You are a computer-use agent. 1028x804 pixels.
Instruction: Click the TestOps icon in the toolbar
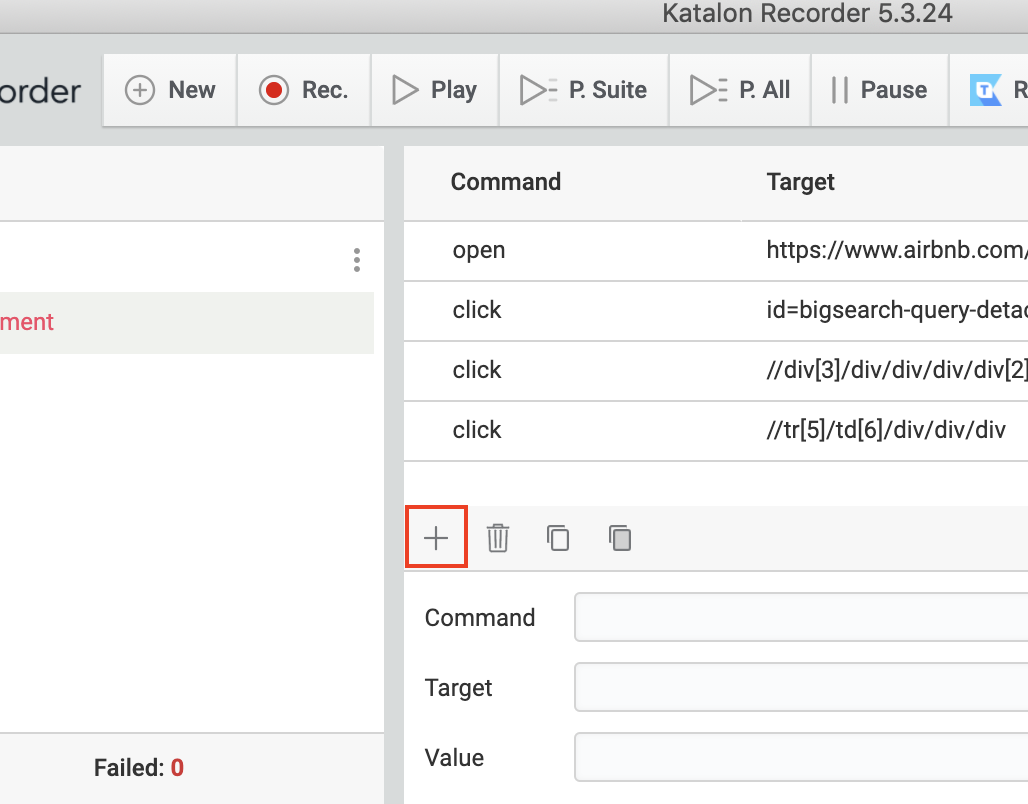985,90
